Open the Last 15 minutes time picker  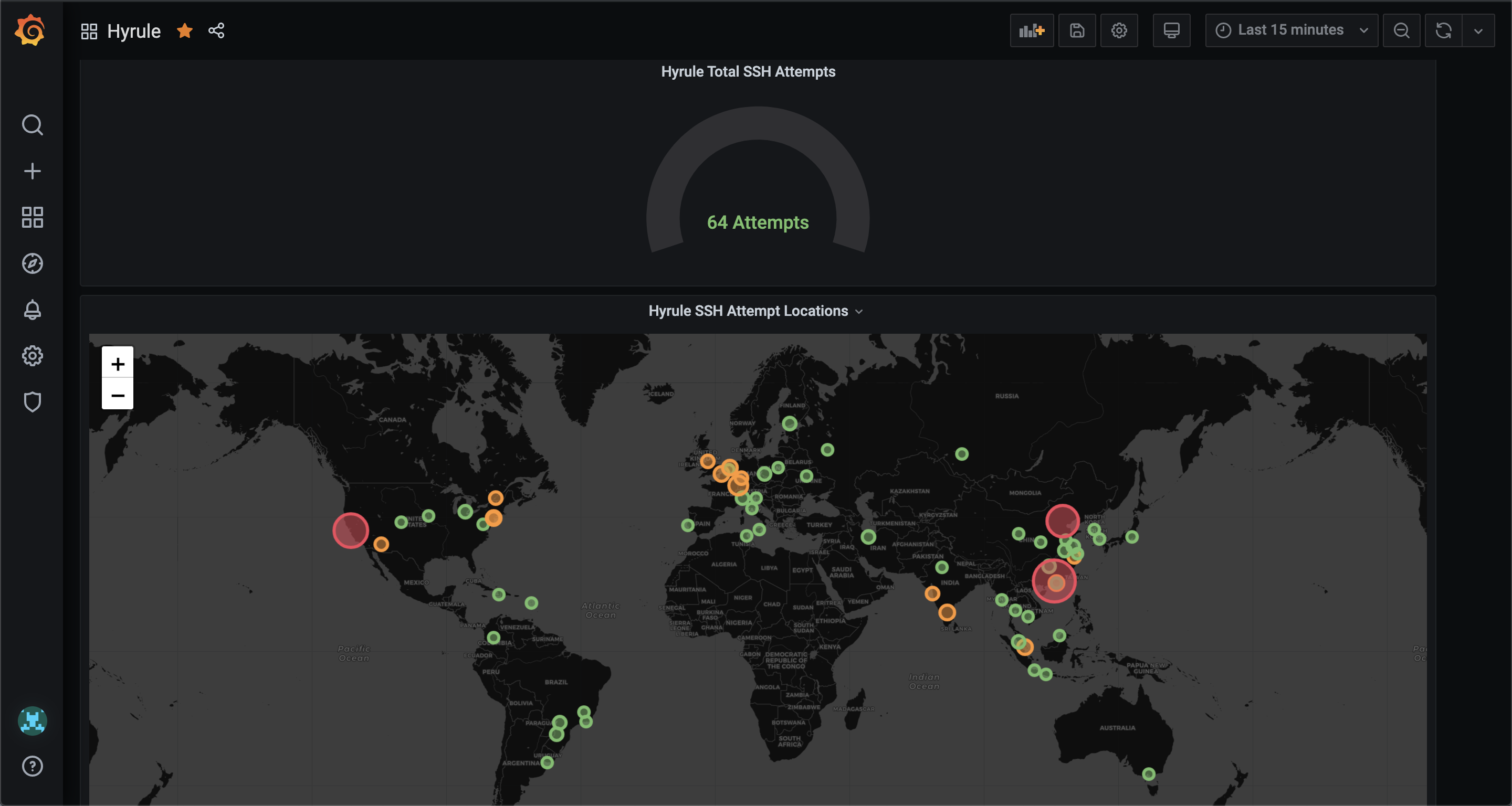pyautogui.click(x=1291, y=30)
